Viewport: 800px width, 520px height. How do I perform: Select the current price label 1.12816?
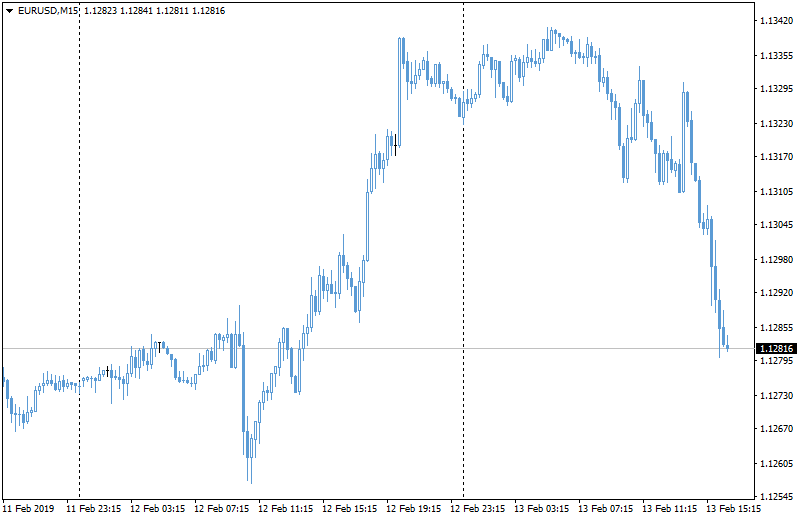(x=777, y=349)
